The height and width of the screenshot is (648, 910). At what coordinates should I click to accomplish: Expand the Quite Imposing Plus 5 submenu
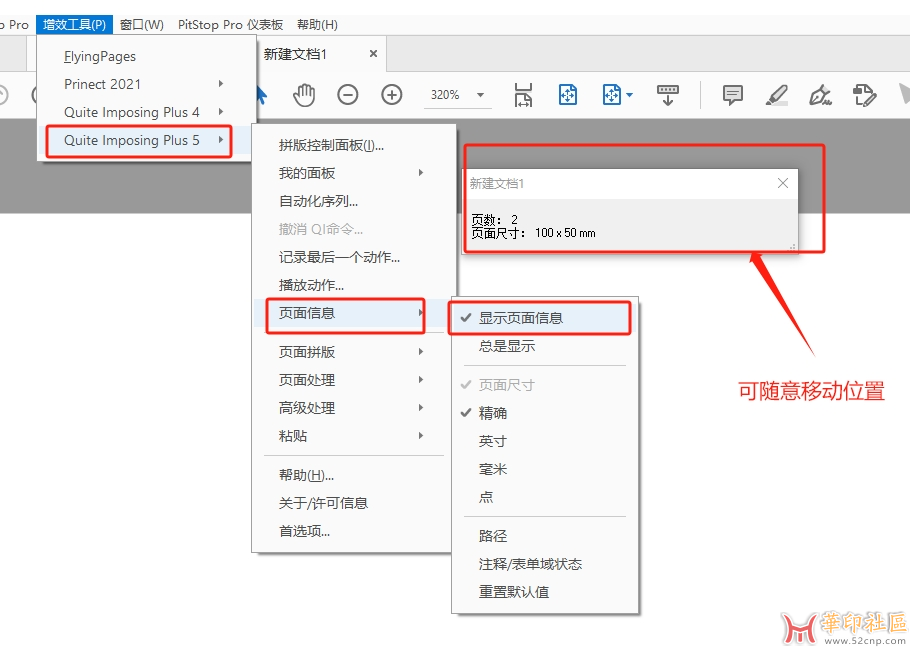(x=146, y=140)
